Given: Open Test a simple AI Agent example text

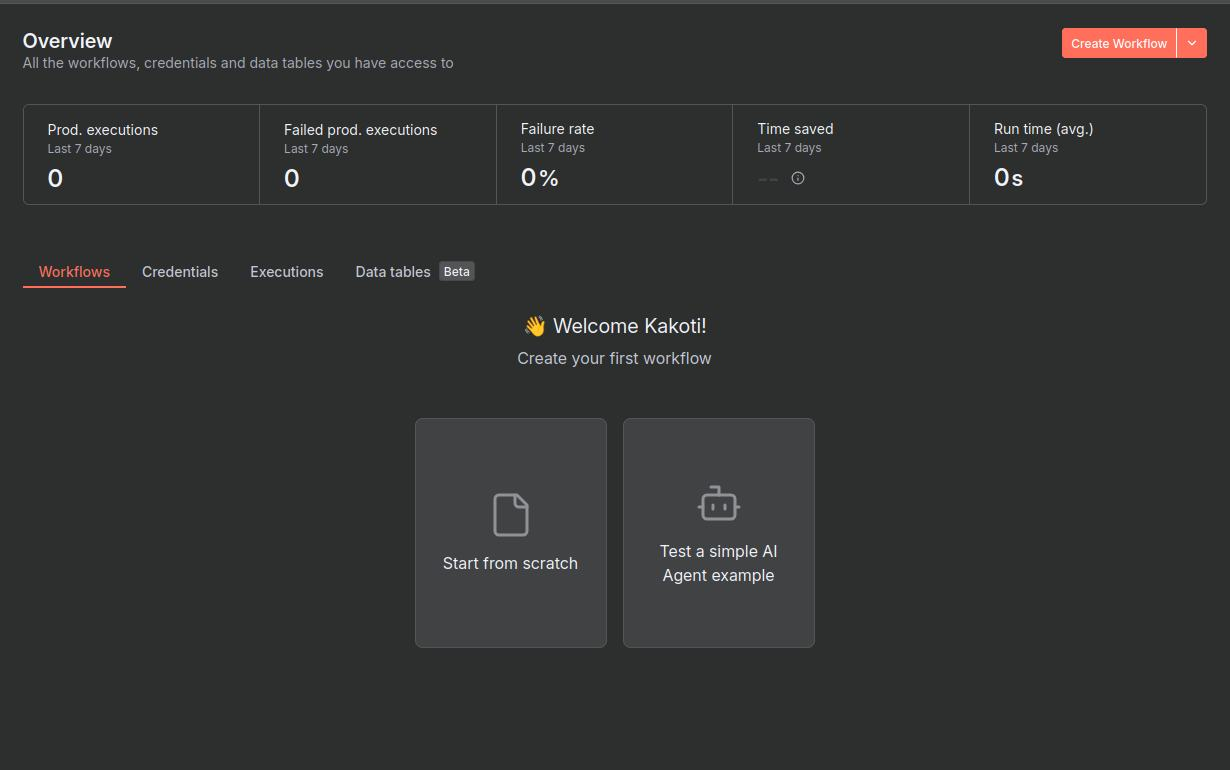Looking at the screenshot, I should pyautogui.click(x=718, y=563).
